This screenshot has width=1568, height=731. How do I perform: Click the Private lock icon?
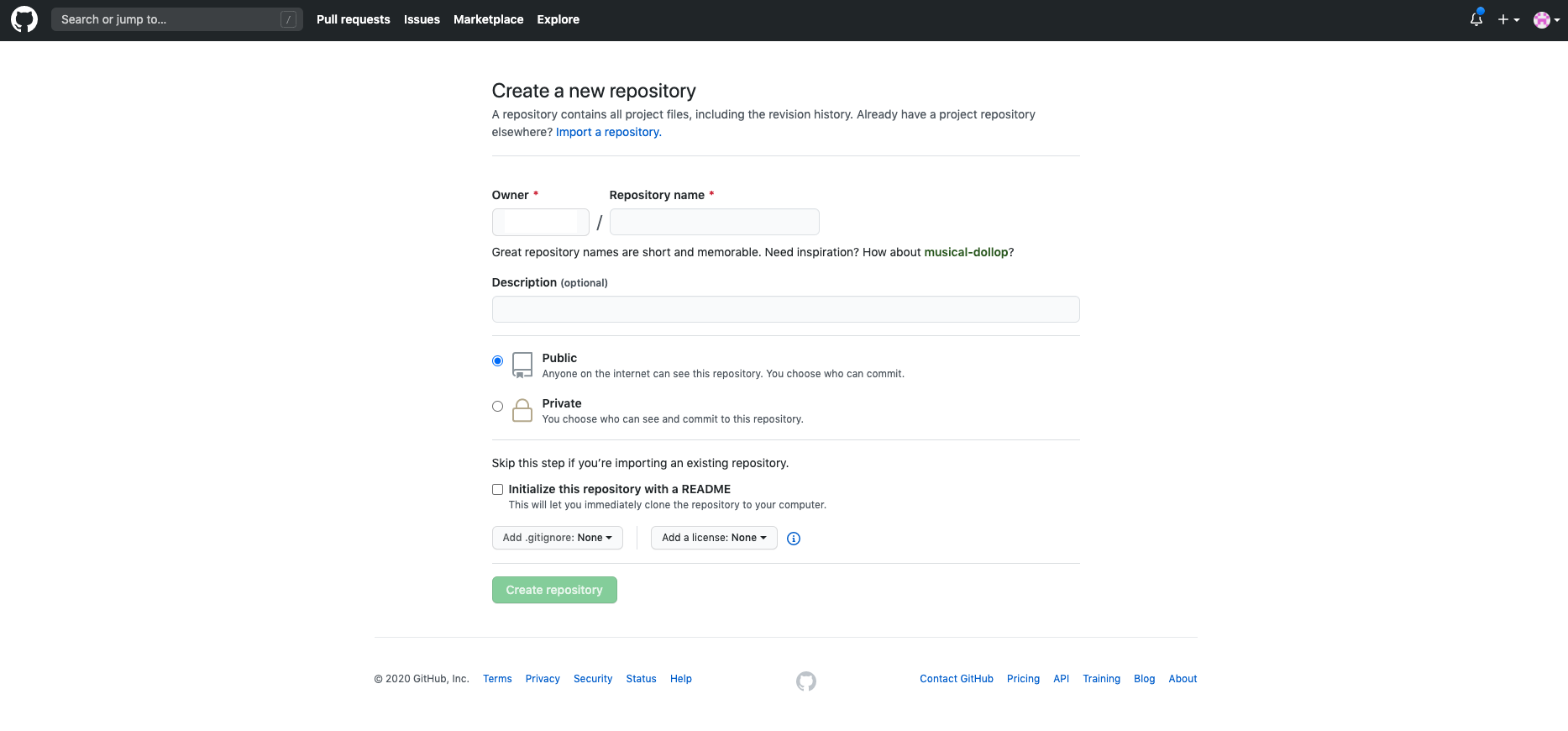point(522,410)
